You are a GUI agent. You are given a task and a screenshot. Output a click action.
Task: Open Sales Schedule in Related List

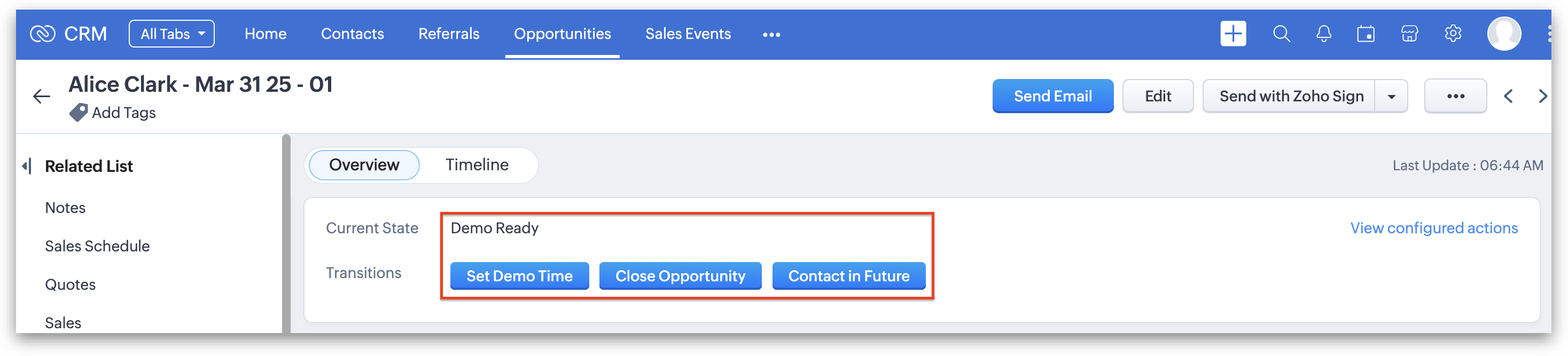[97, 246]
